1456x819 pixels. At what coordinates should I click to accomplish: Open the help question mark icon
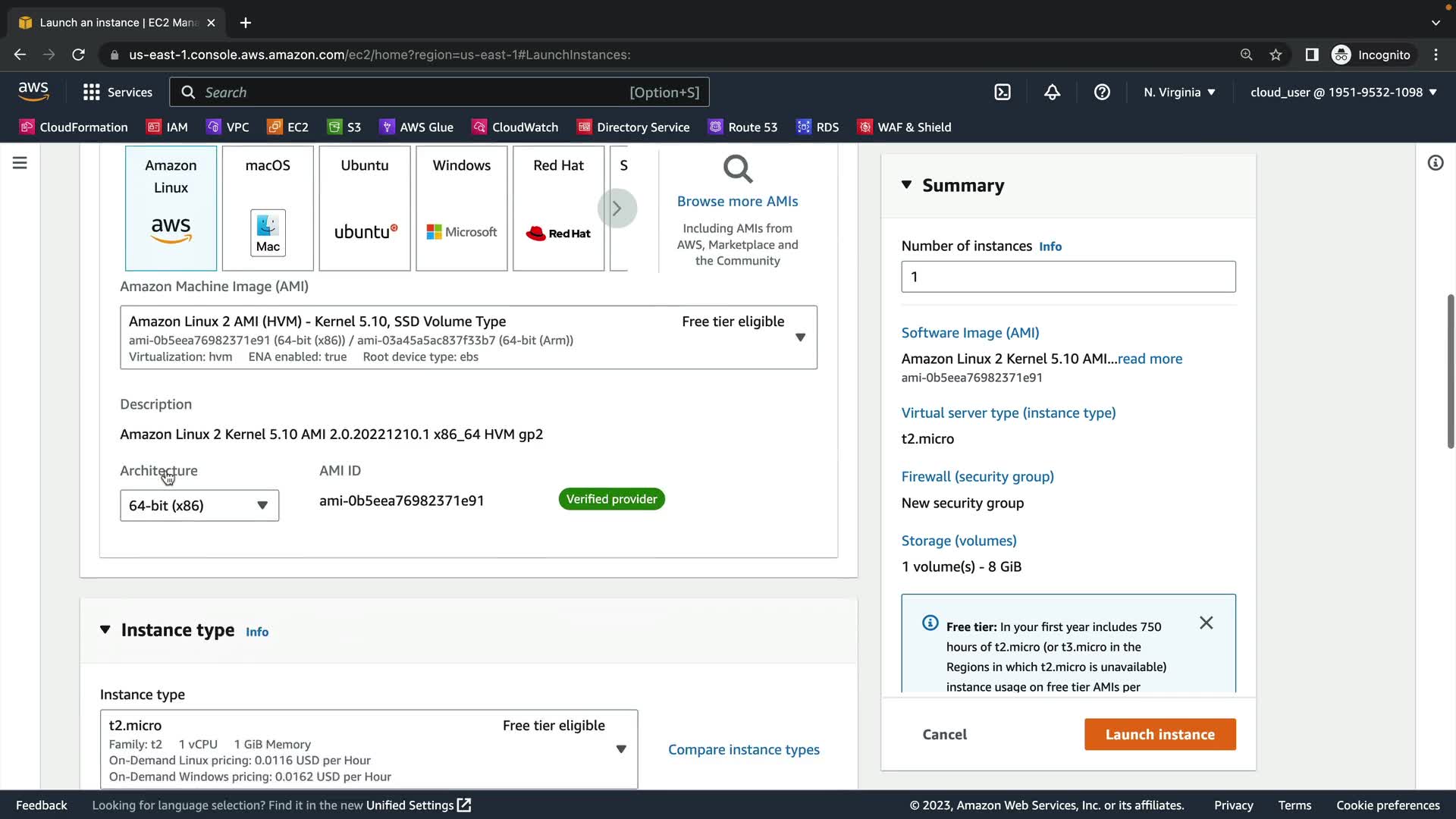point(1102,93)
